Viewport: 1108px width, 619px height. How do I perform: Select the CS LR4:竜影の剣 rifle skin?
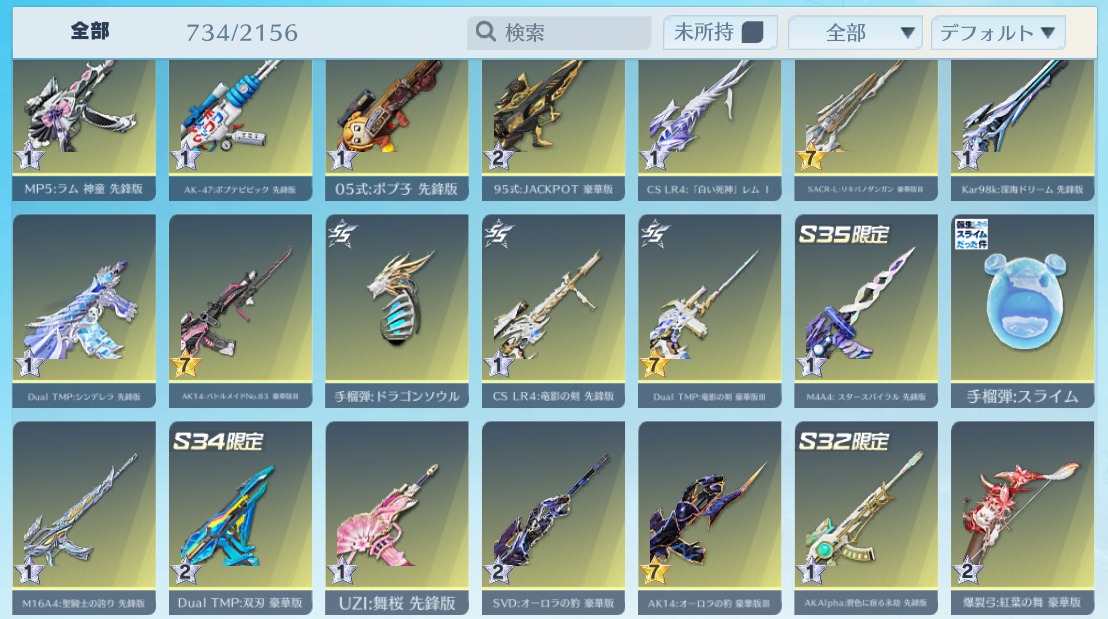point(553,311)
